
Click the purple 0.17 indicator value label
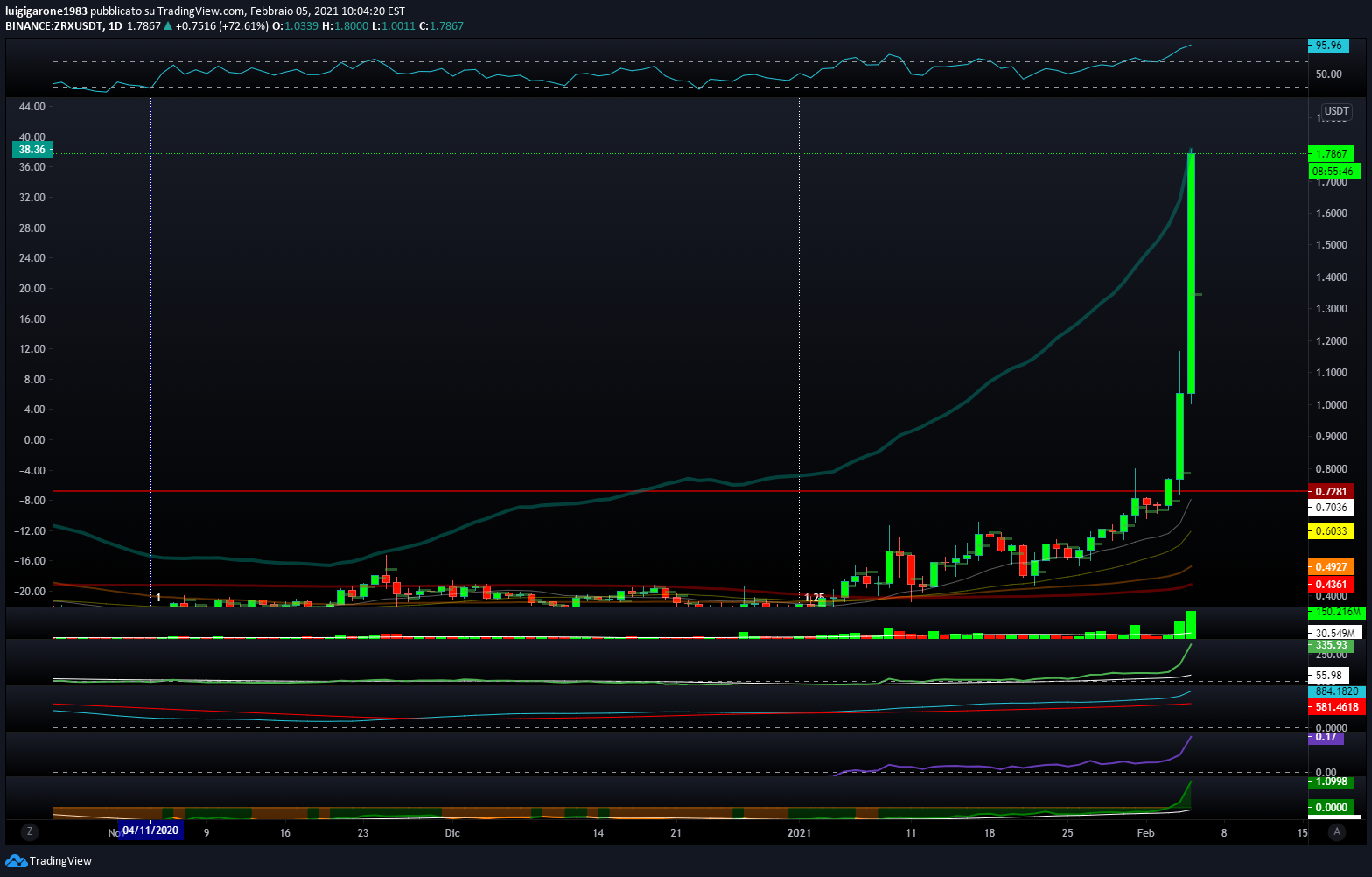pyautogui.click(x=1326, y=737)
